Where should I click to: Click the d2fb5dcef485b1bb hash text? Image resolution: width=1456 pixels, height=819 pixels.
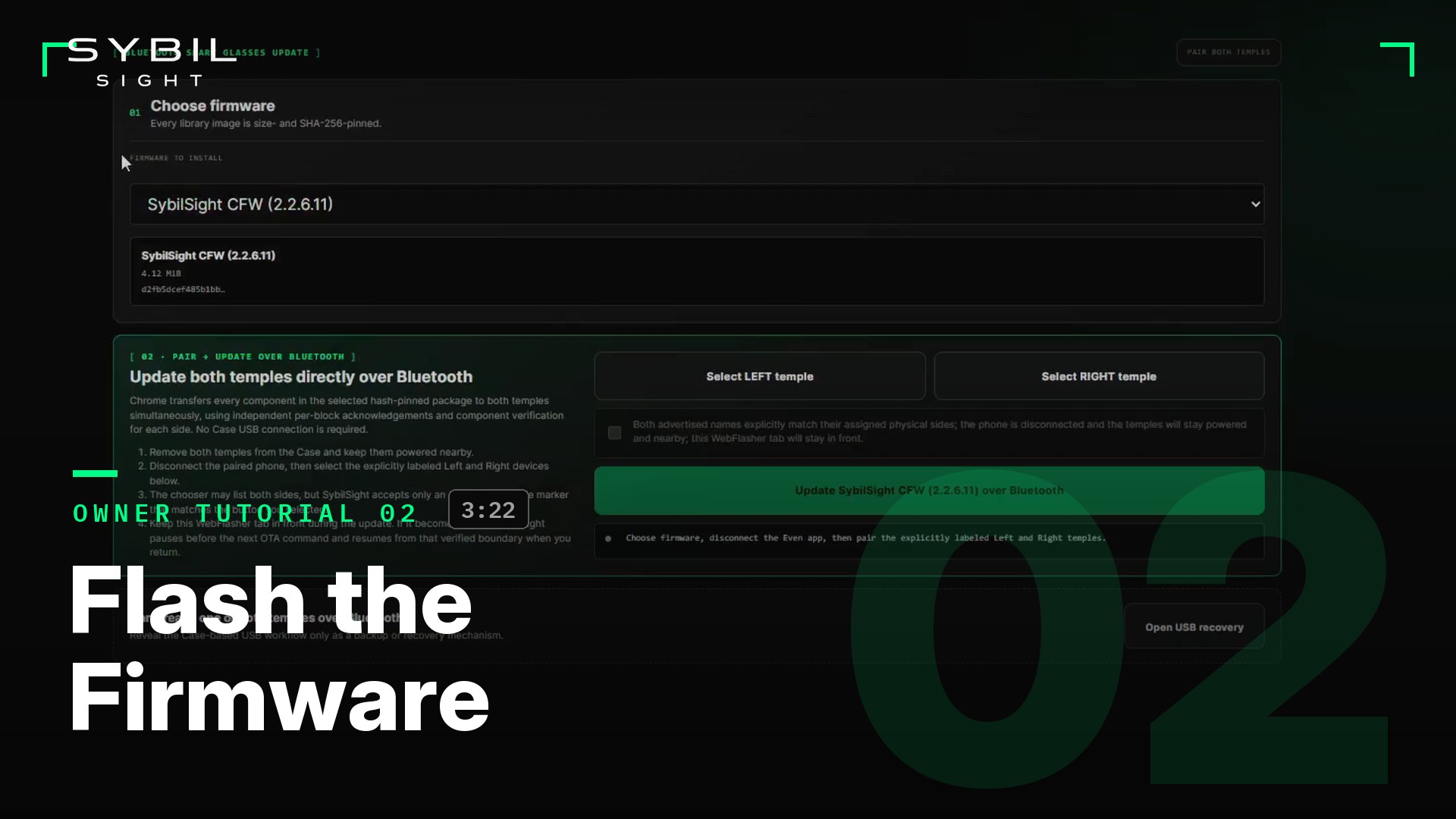[x=183, y=290]
